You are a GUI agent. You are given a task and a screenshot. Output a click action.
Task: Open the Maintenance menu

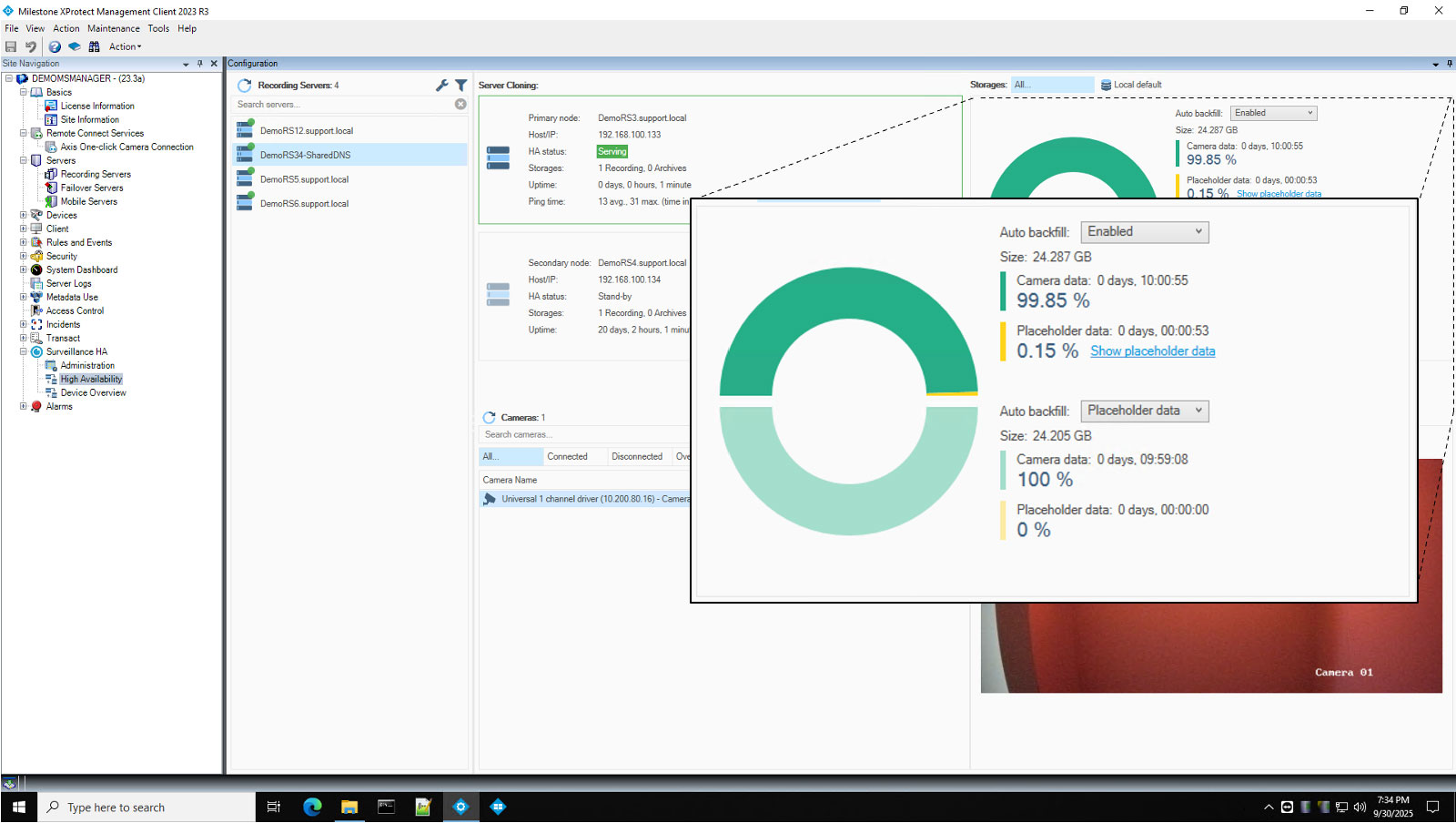tap(114, 28)
